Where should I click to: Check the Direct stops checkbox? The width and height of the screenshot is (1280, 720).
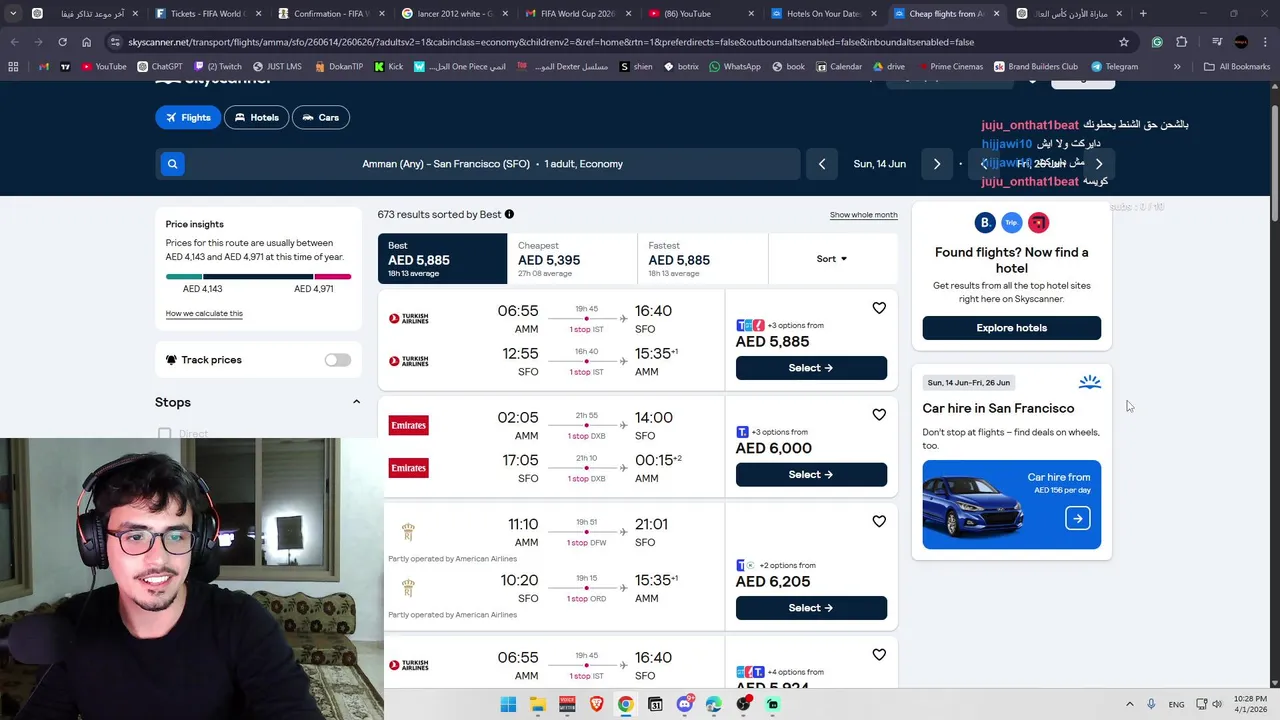coord(165,434)
